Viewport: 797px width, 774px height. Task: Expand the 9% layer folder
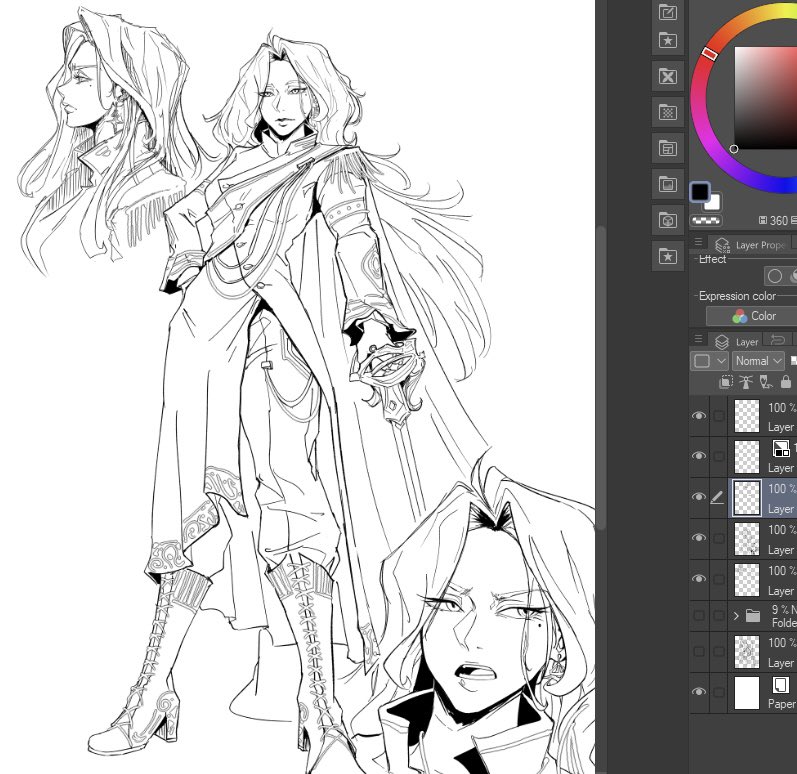(x=736, y=616)
